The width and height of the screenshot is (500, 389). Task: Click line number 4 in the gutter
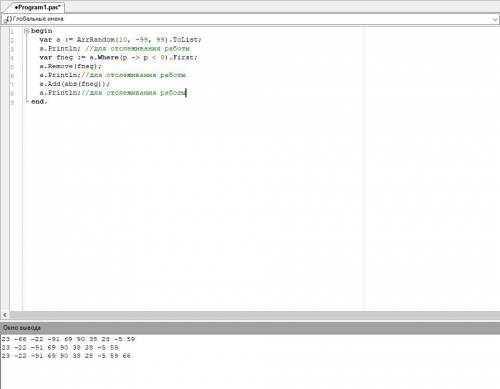(x=12, y=58)
